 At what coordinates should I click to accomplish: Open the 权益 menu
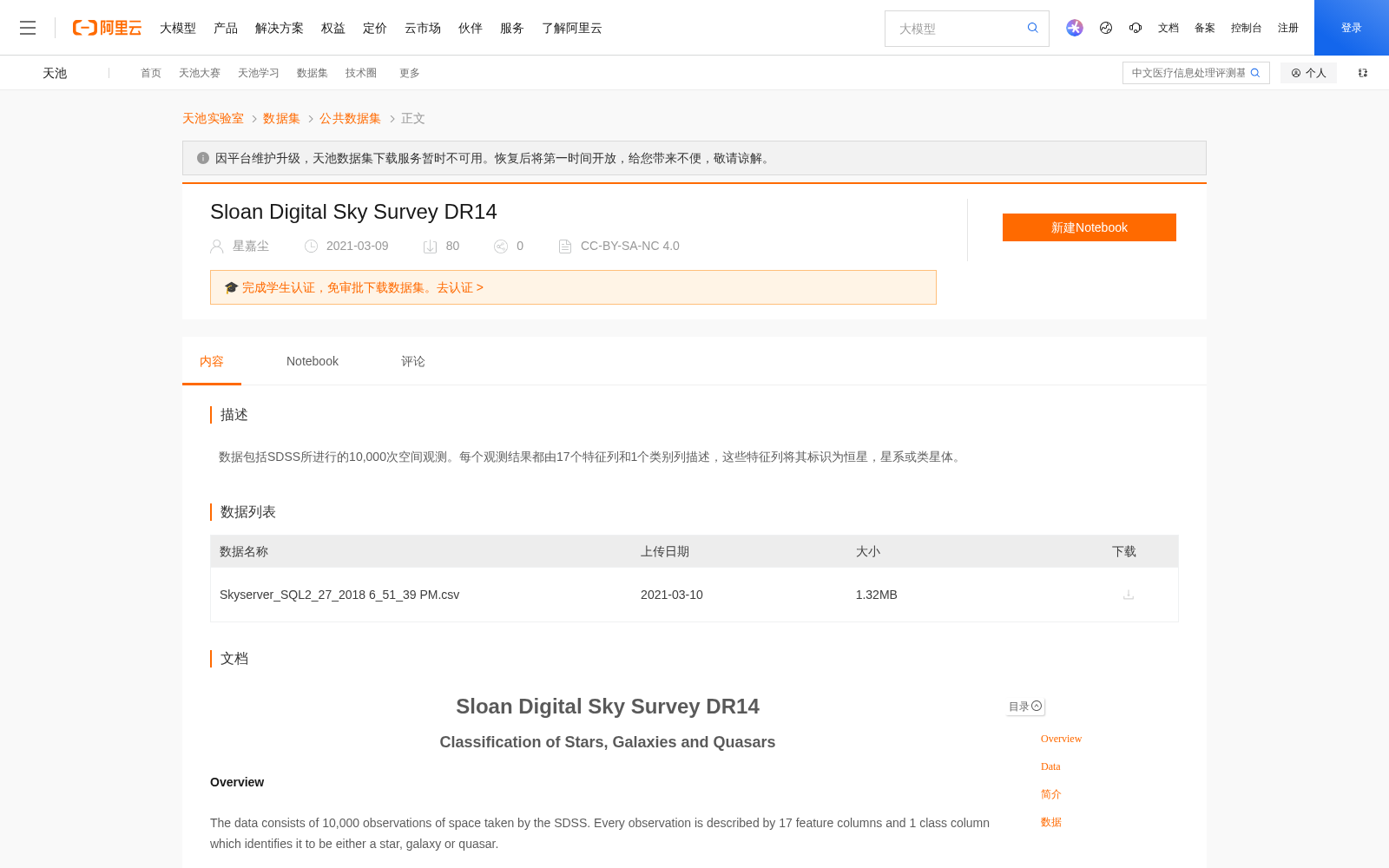(333, 28)
